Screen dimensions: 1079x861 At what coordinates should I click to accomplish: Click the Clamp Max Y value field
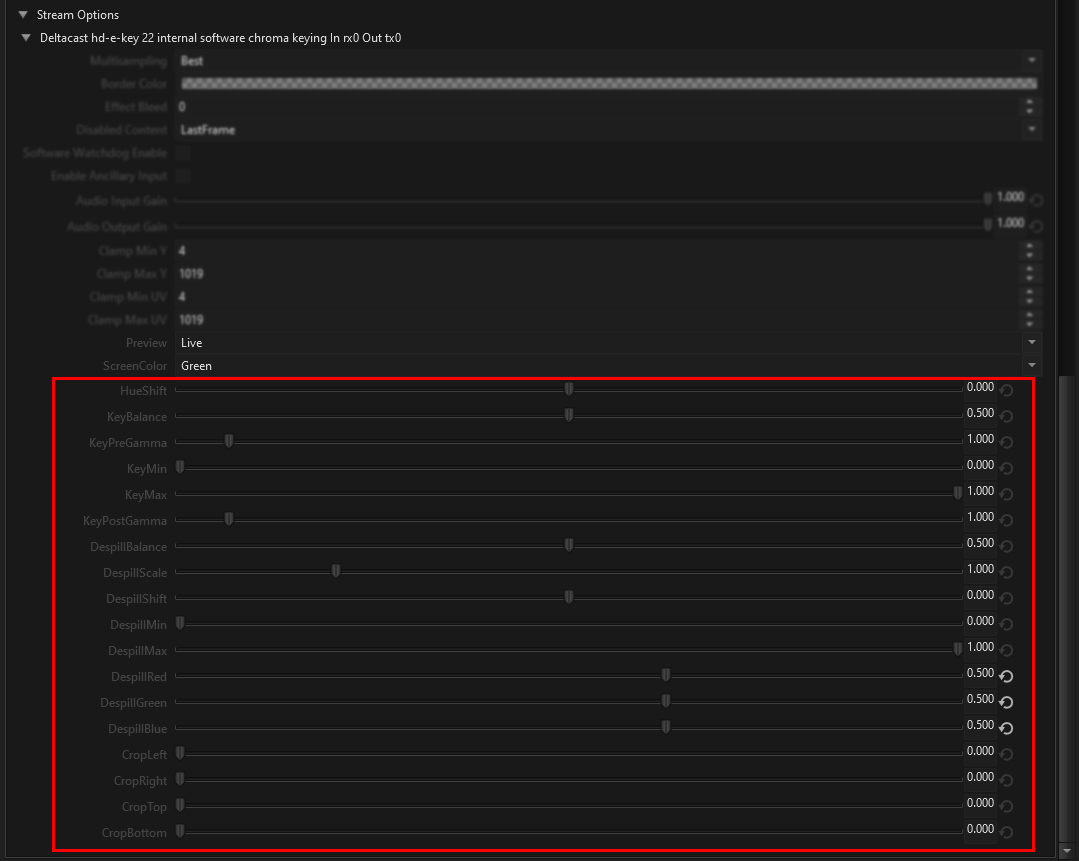598,274
